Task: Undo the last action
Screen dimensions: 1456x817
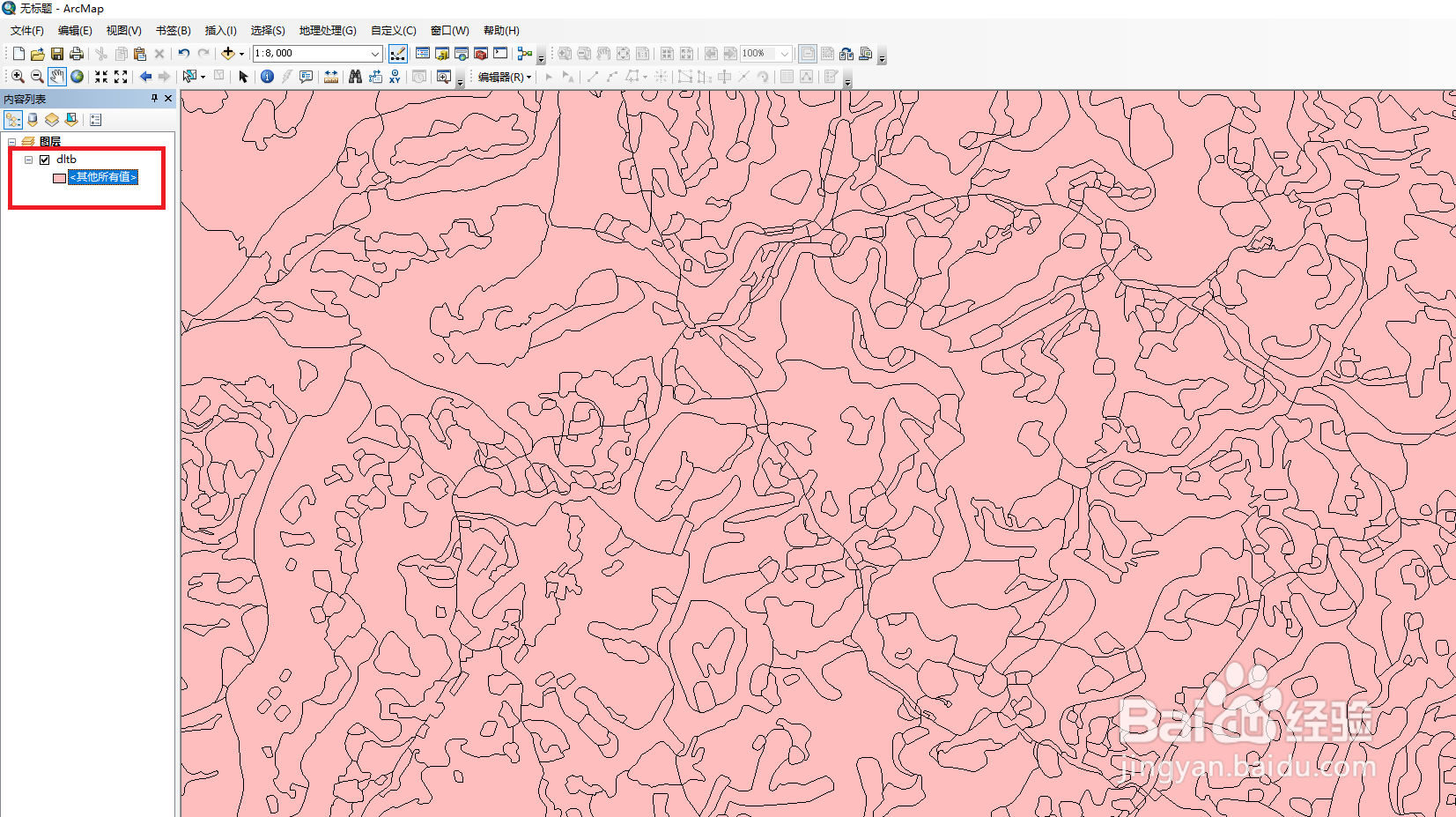Action: pos(184,54)
